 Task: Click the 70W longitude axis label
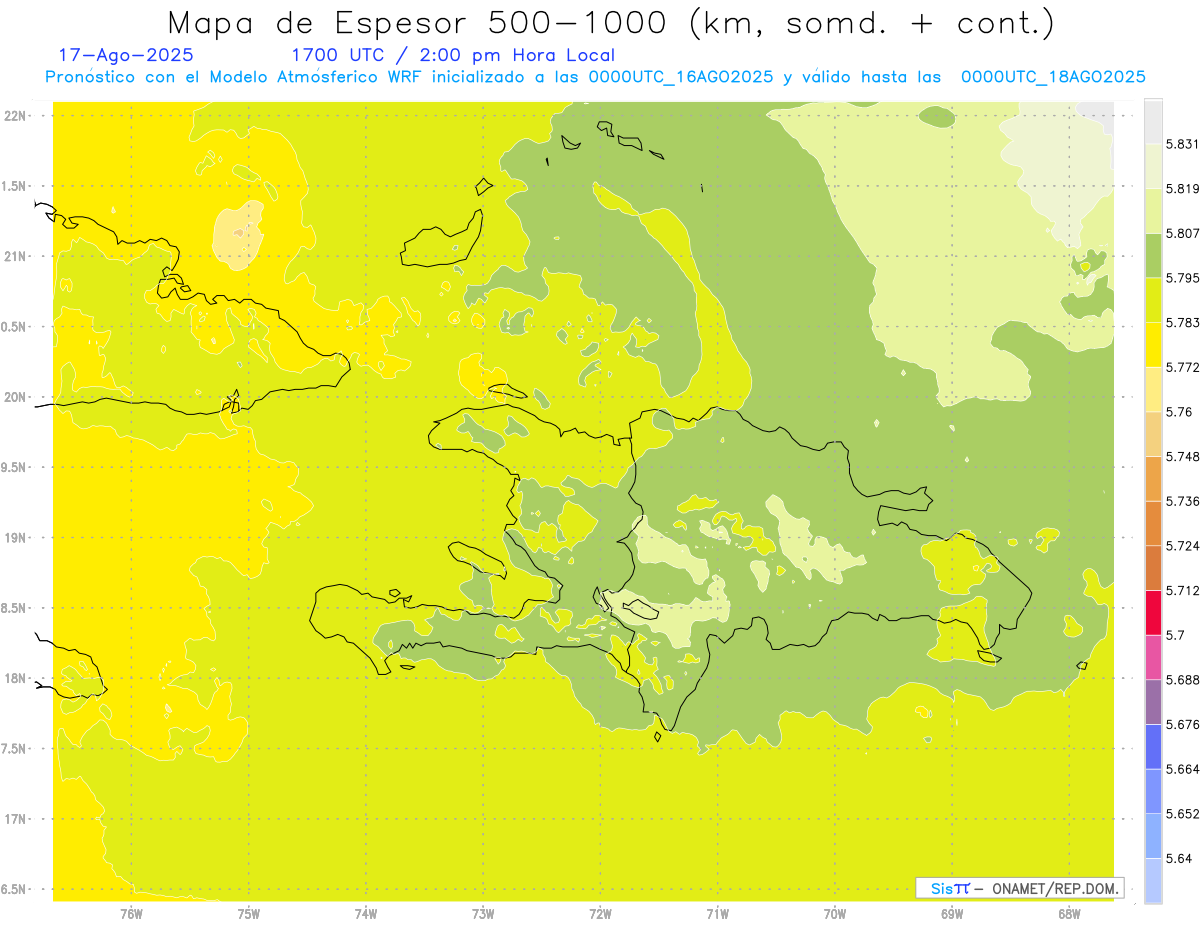click(834, 913)
